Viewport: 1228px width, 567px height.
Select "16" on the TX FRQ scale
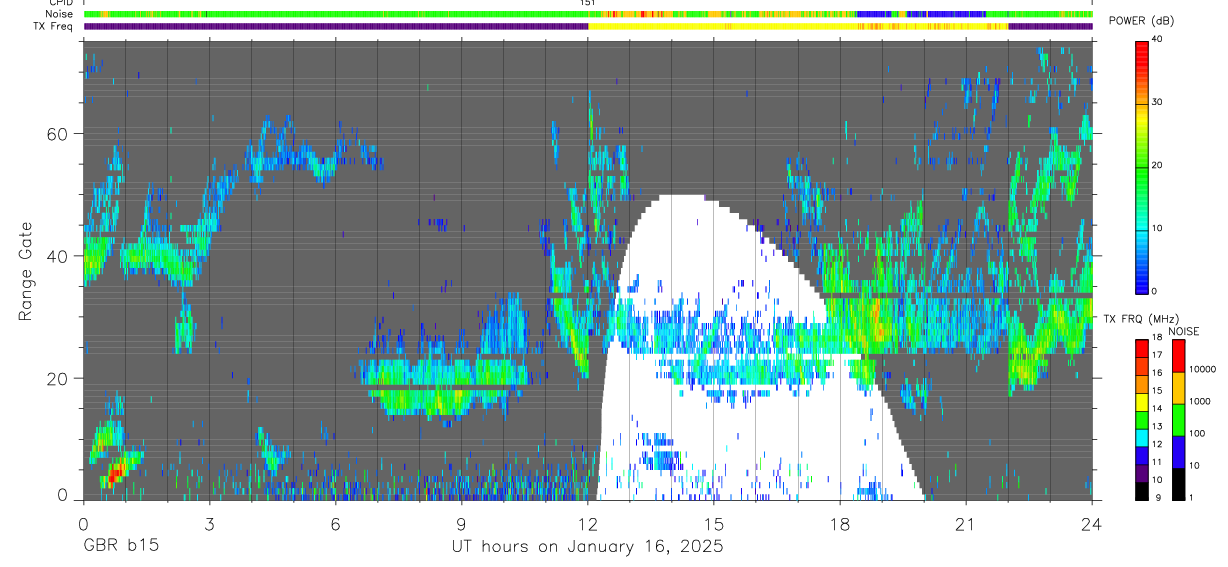click(x=1157, y=373)
